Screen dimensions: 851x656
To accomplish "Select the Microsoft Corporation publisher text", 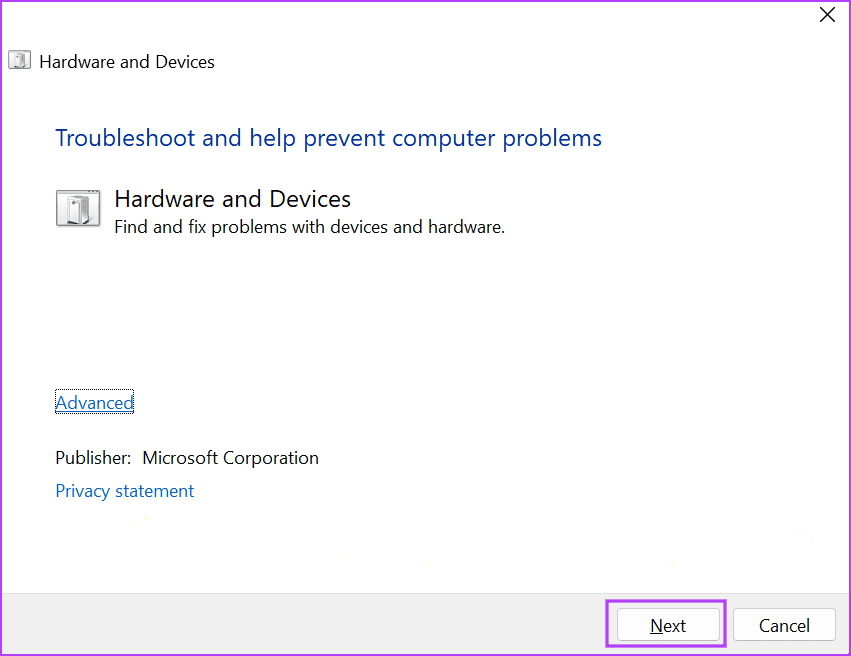I will pos(230,457).
